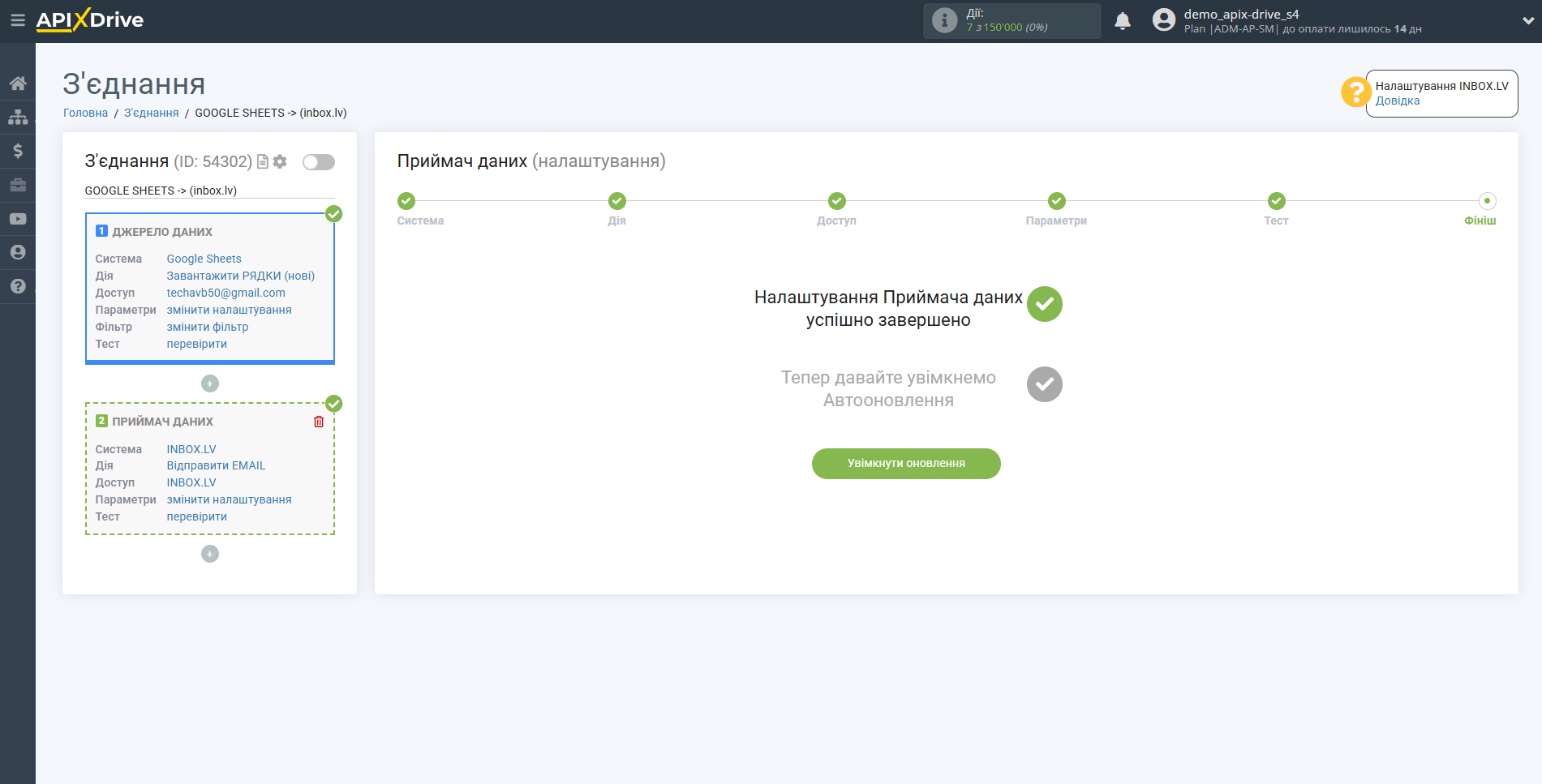Click the gray auto-update checkmark icon
This screenshot has width=1542, height=784.
pyautogui.click(x=1045, y=384)
